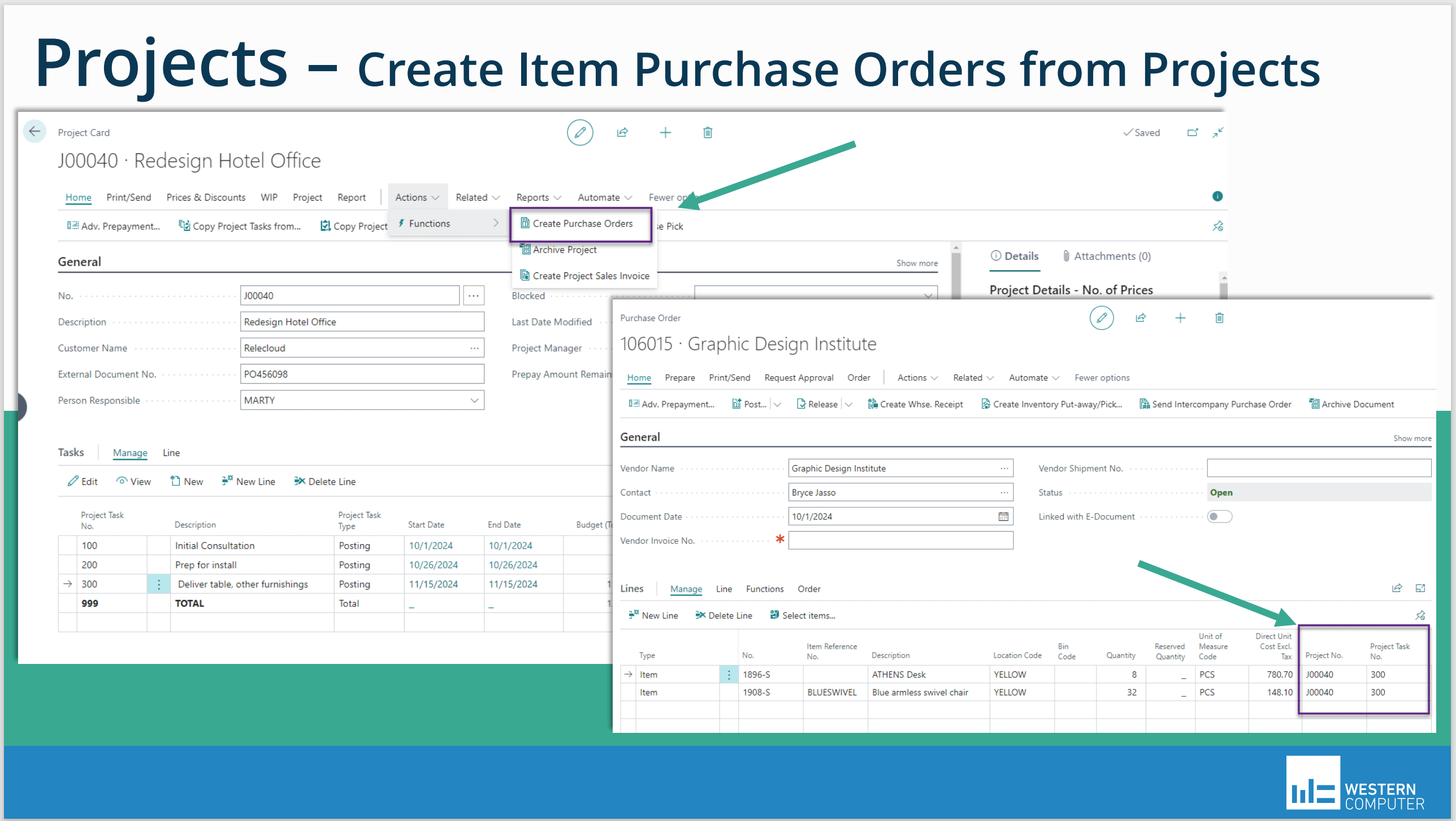Click the plus new icon on Purchase Order

[x=1180, y=318]
